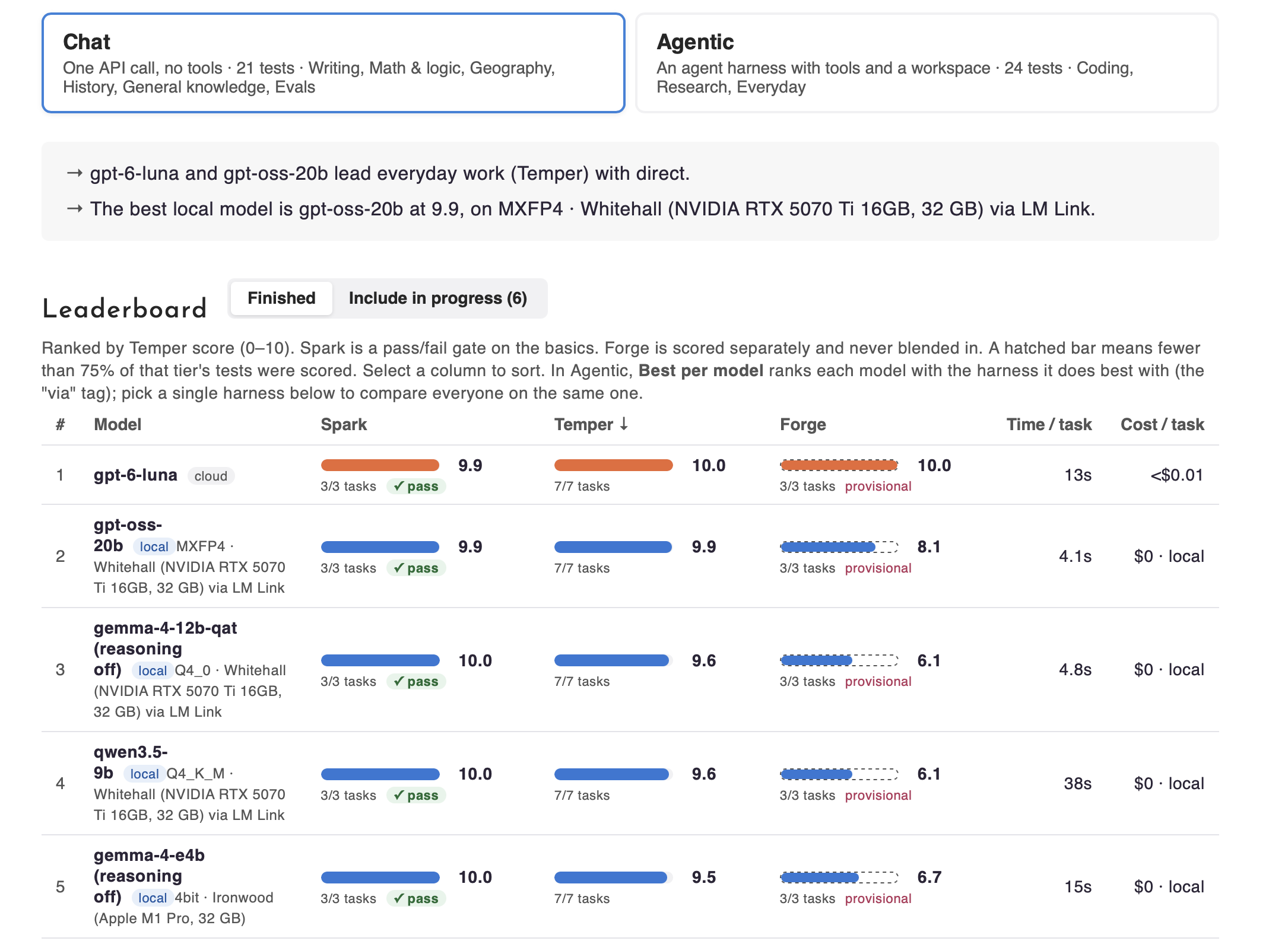Sort leaderboard by Spark column

tap(344, 425)
